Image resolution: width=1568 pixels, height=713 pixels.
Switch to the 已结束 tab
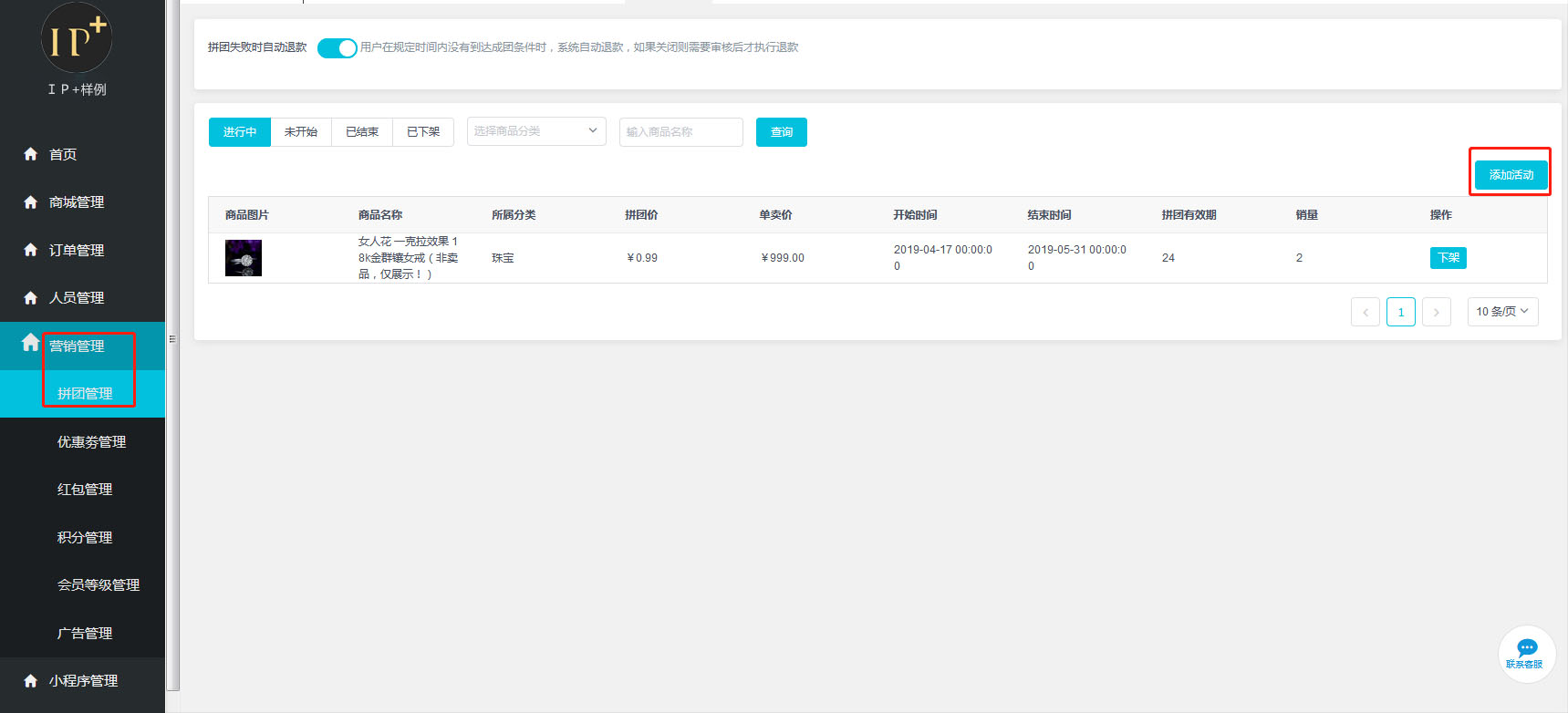pyautogui.click(x=362, y=132)
